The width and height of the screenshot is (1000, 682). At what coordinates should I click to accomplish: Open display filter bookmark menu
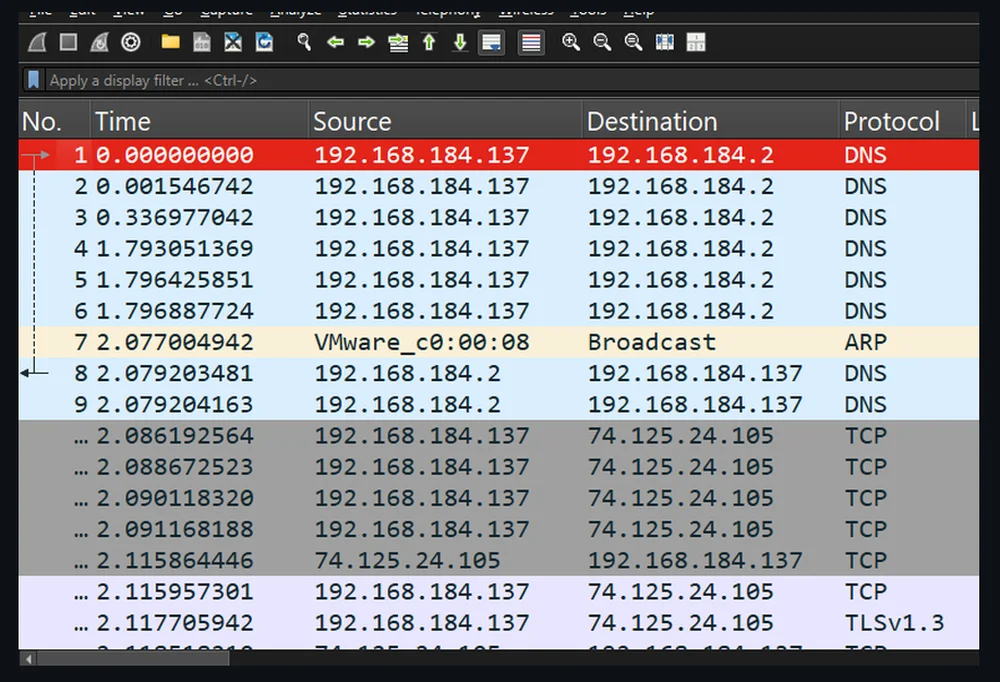33,80
